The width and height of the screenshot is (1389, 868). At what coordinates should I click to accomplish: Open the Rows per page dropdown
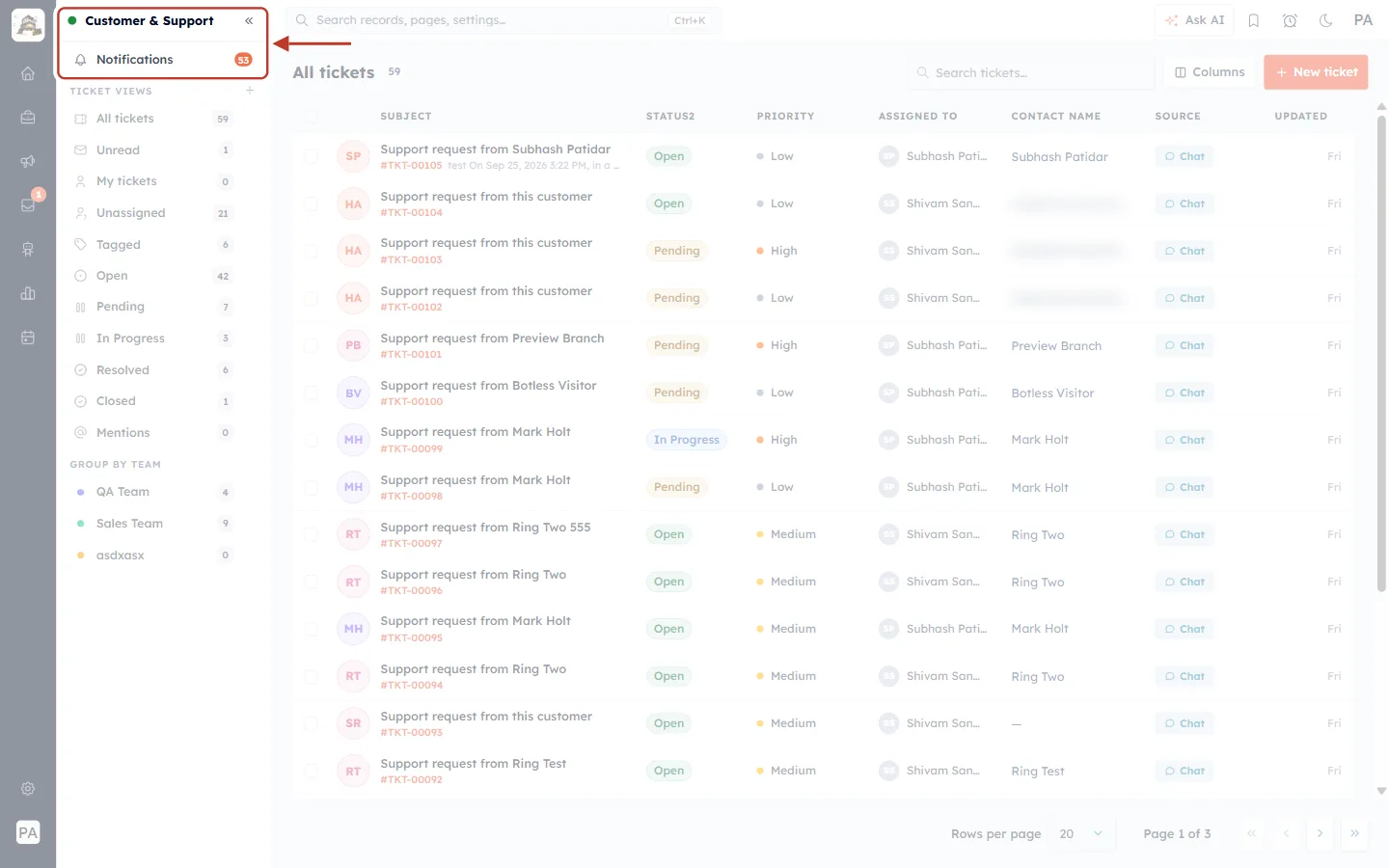pyautogui.click(x=1081, y=833)
